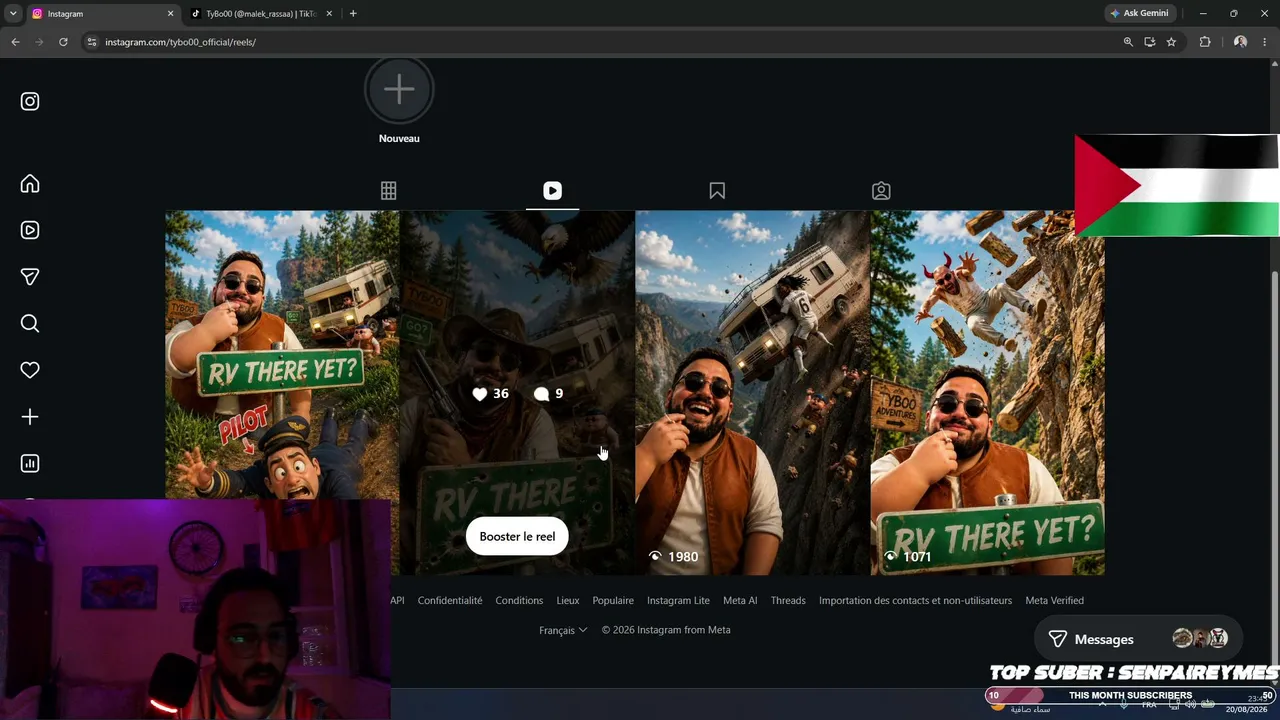This screenshot has height=720, width=1280.
Task: Open the reel thumbnail showing 1071 views
Action: point(988,392)
